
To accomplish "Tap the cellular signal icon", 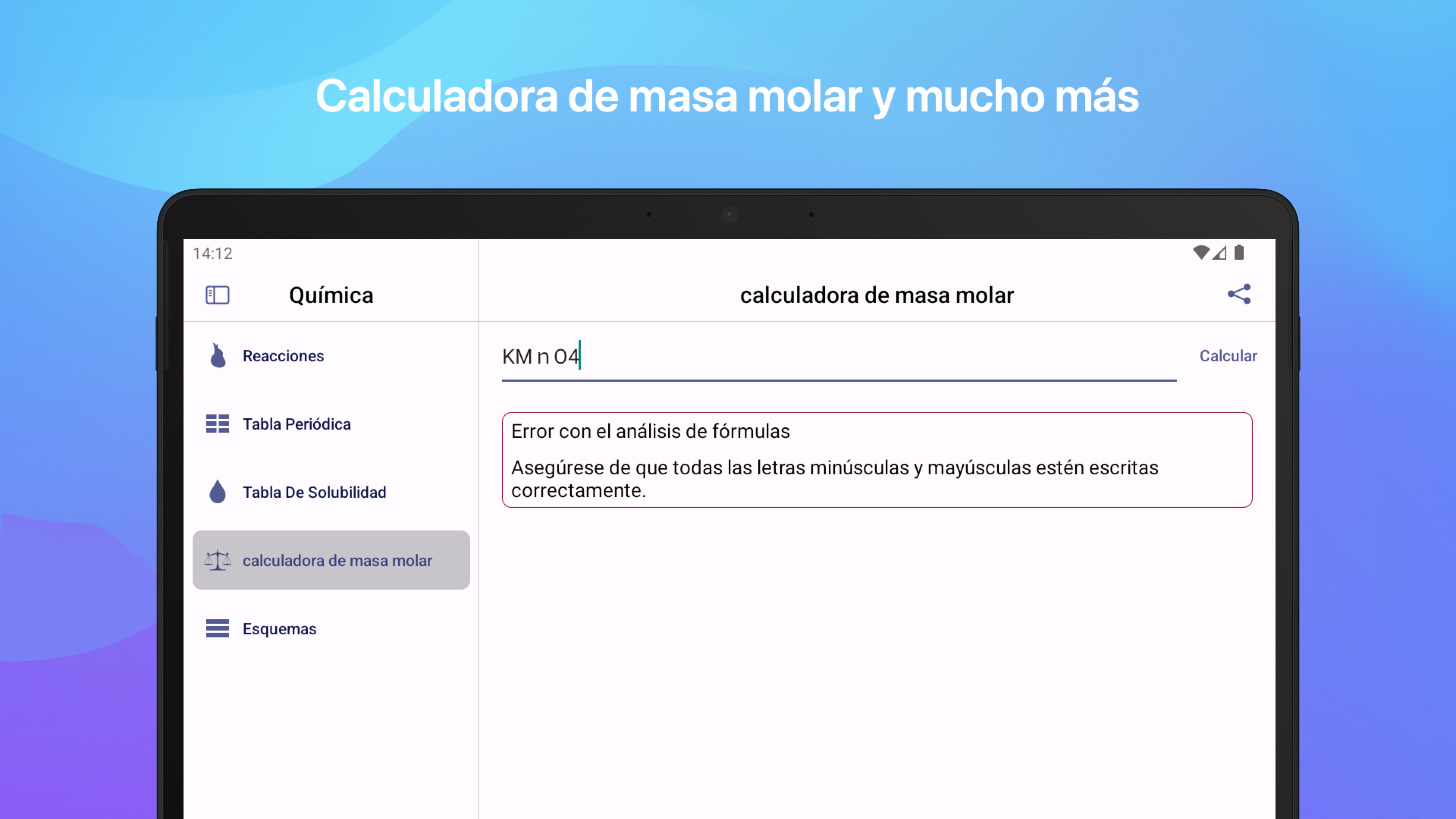I will tap(1219, 253).
